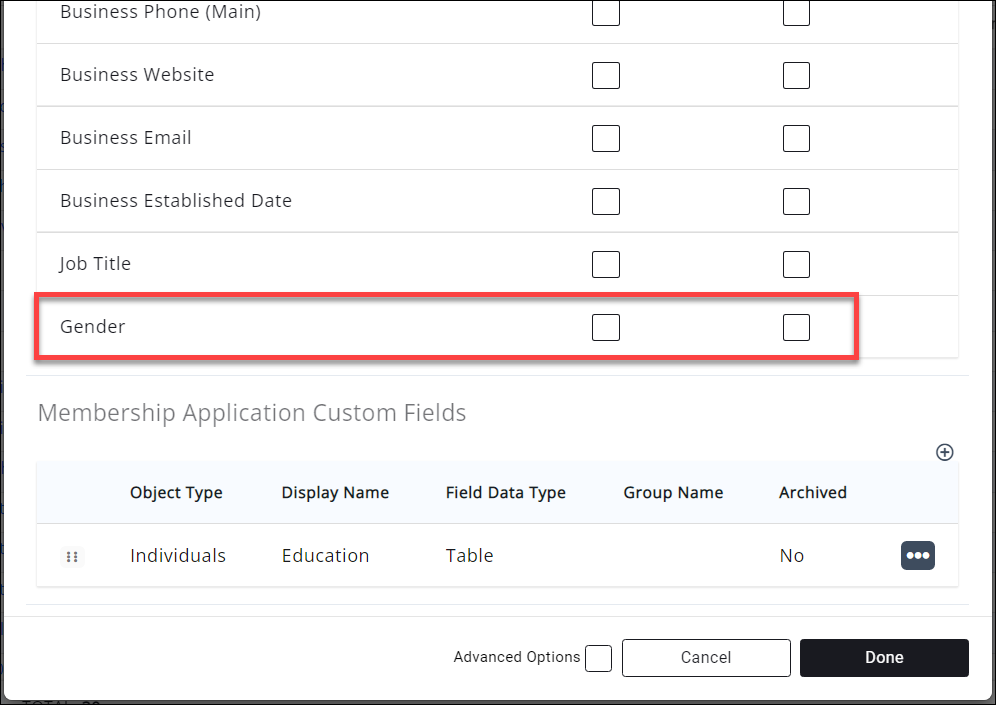Enable the second checkbox for Business Email
Image resolution: width=996 pixels, height=705 pixels.
796,138
